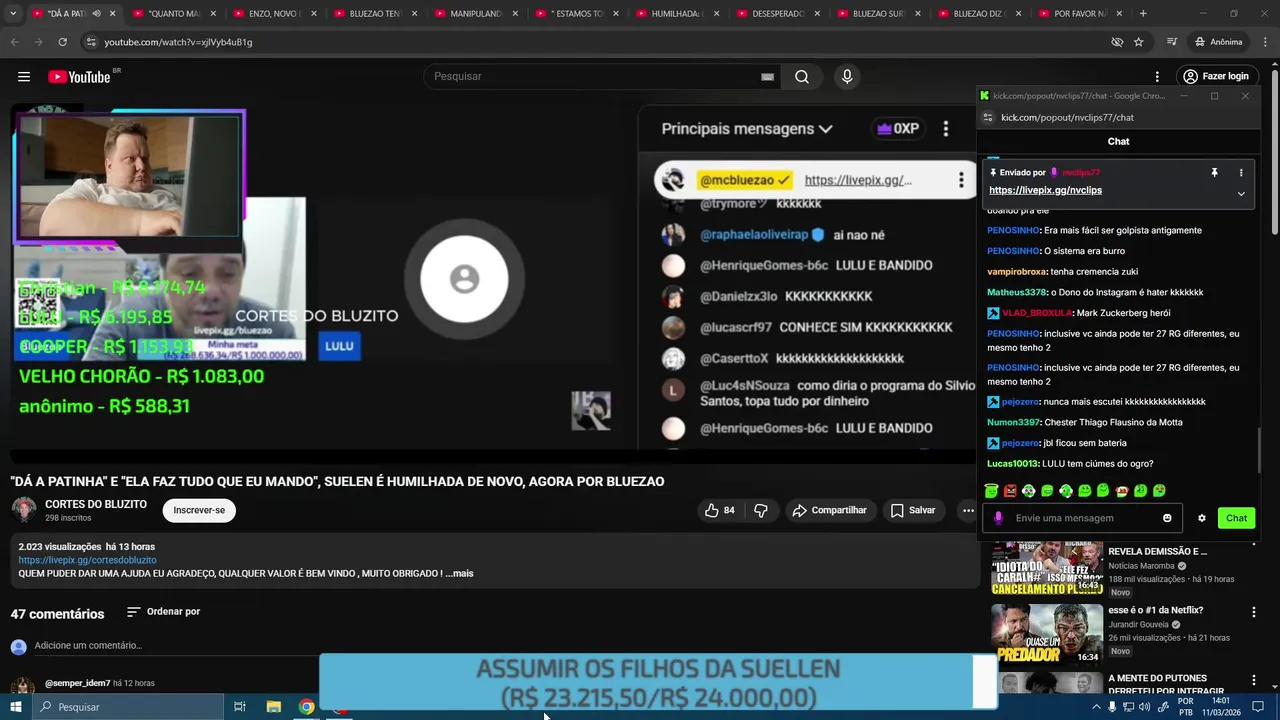Click the Windows taskbar search box

[127, 707]
